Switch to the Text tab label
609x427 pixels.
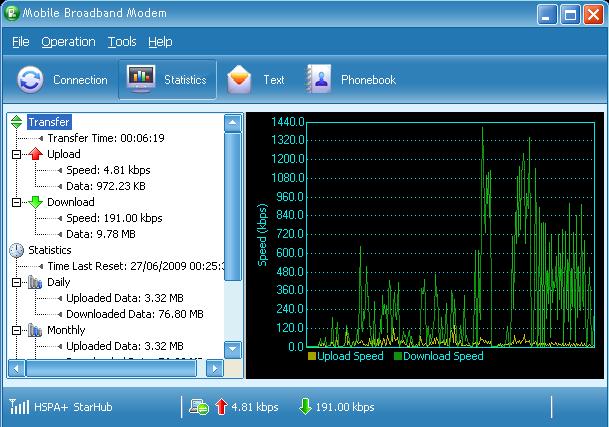click(274, 80)
